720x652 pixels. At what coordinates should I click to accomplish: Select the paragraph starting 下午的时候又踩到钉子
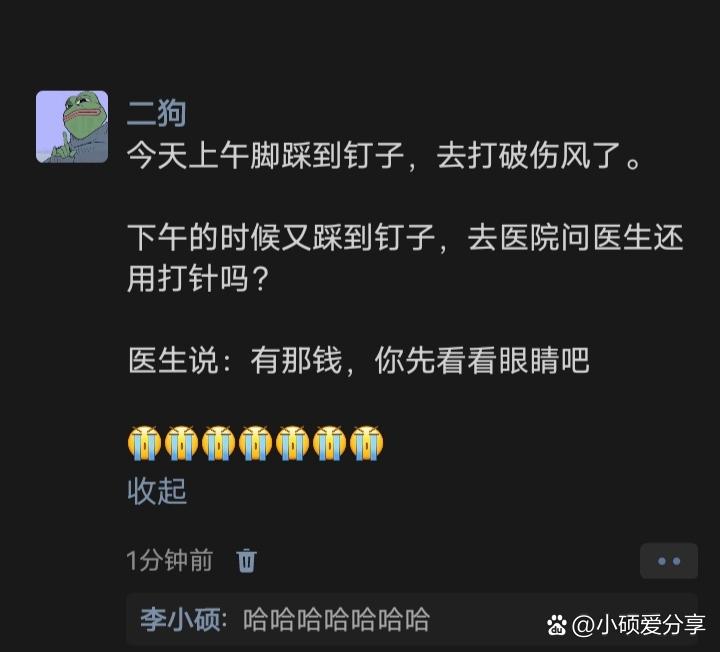[405, 258]
